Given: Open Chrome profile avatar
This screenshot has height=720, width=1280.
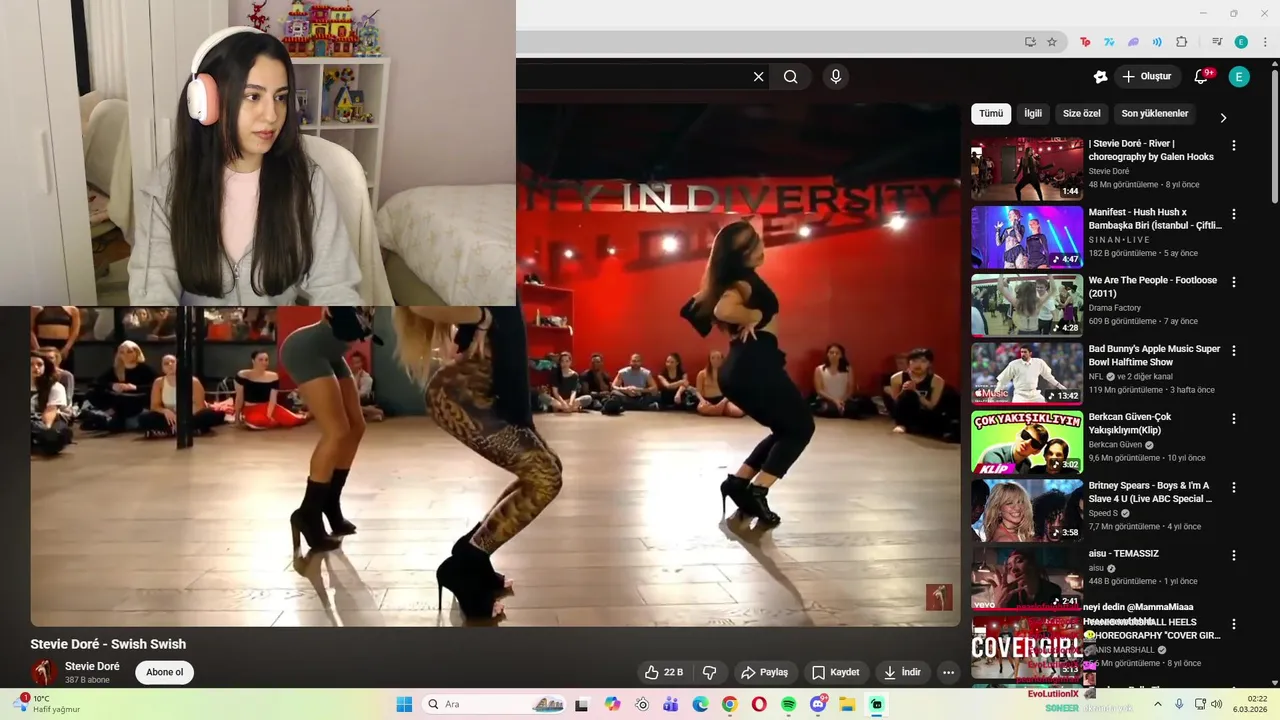Looking at the screenshot, I should coord(1241,42).
